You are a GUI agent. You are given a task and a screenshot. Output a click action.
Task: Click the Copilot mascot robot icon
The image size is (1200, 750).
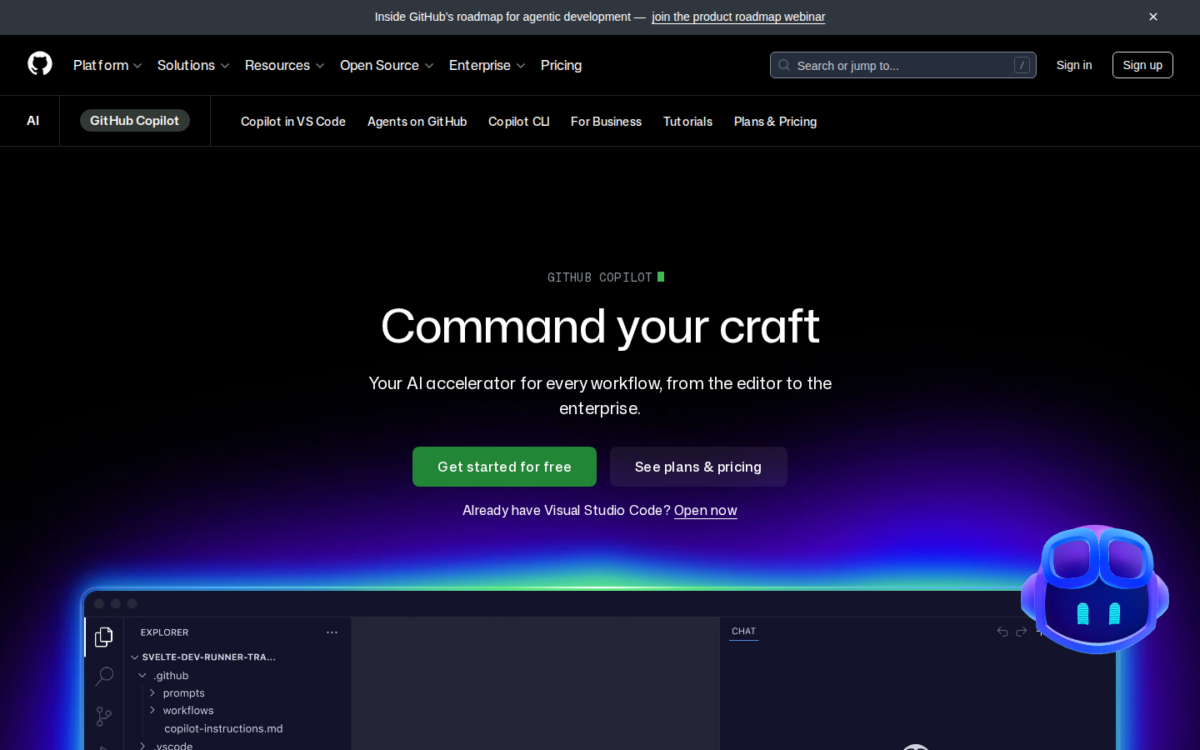(x=1094, y=589)
